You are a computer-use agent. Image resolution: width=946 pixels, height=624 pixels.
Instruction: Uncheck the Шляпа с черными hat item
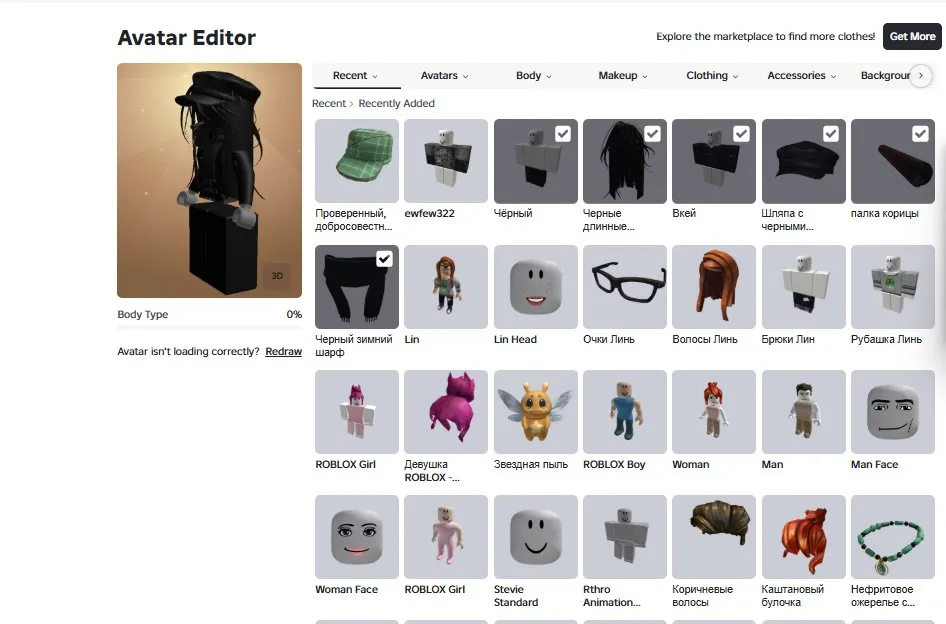[831, 134]
